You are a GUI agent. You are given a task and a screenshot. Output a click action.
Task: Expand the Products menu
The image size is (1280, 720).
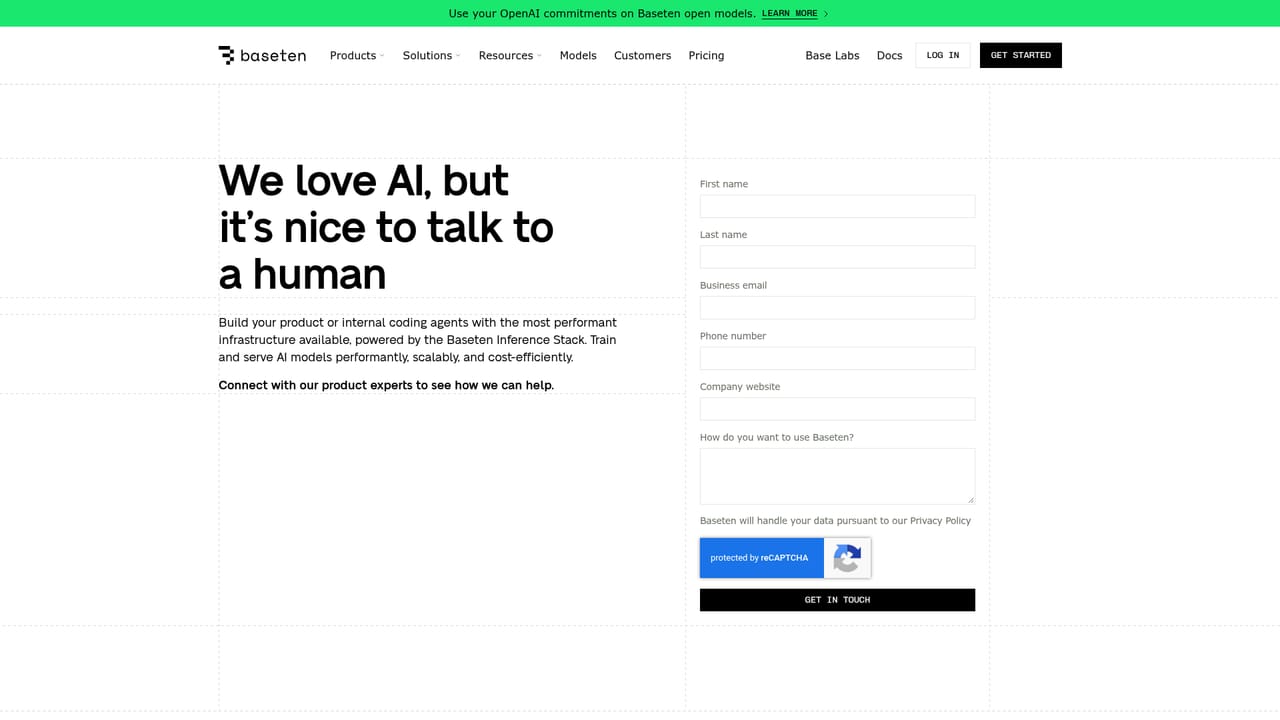[x=357, y=55]
